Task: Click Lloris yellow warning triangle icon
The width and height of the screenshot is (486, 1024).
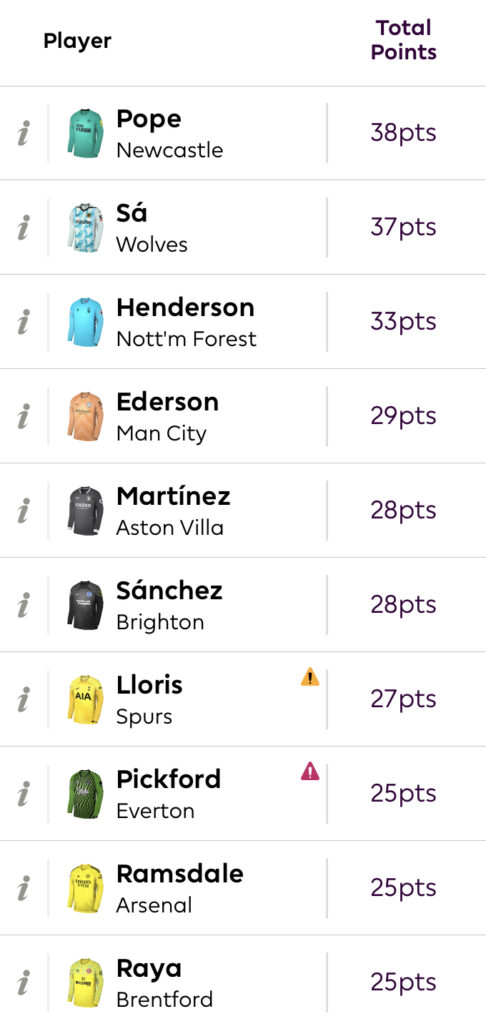Action: click(310, 677)
